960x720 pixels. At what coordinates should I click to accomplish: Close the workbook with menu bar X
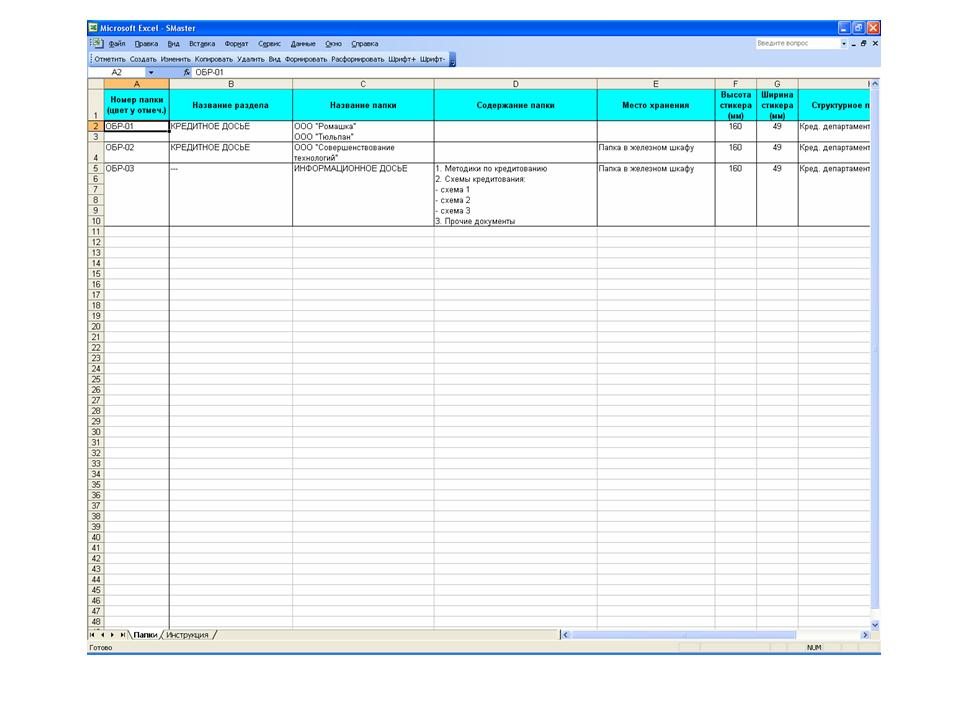click(875, 43)
